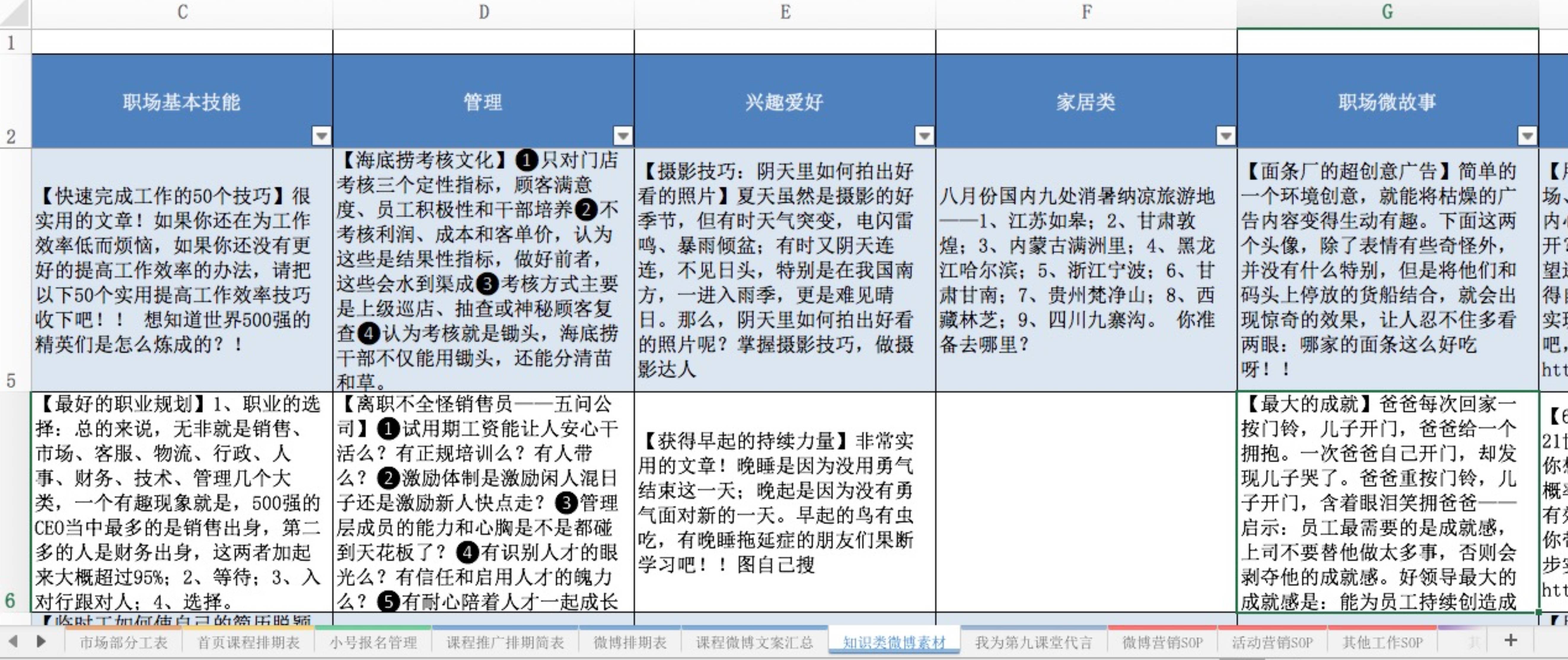Screen dimensions: 1568x660
Task: Select column G header
Action: point(1388,12)
